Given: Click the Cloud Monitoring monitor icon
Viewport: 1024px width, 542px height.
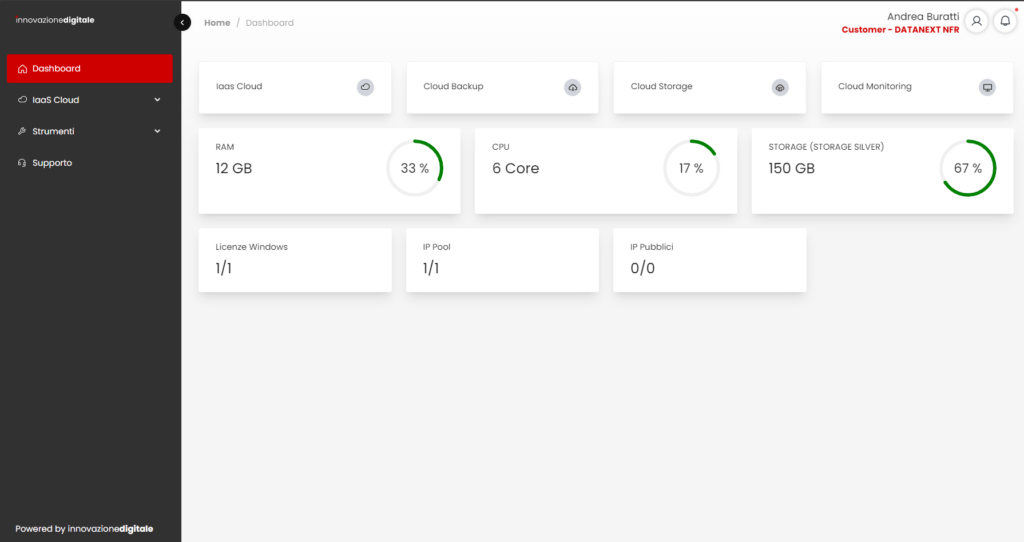Looking at the screenshot, I should tap(987, 87).
